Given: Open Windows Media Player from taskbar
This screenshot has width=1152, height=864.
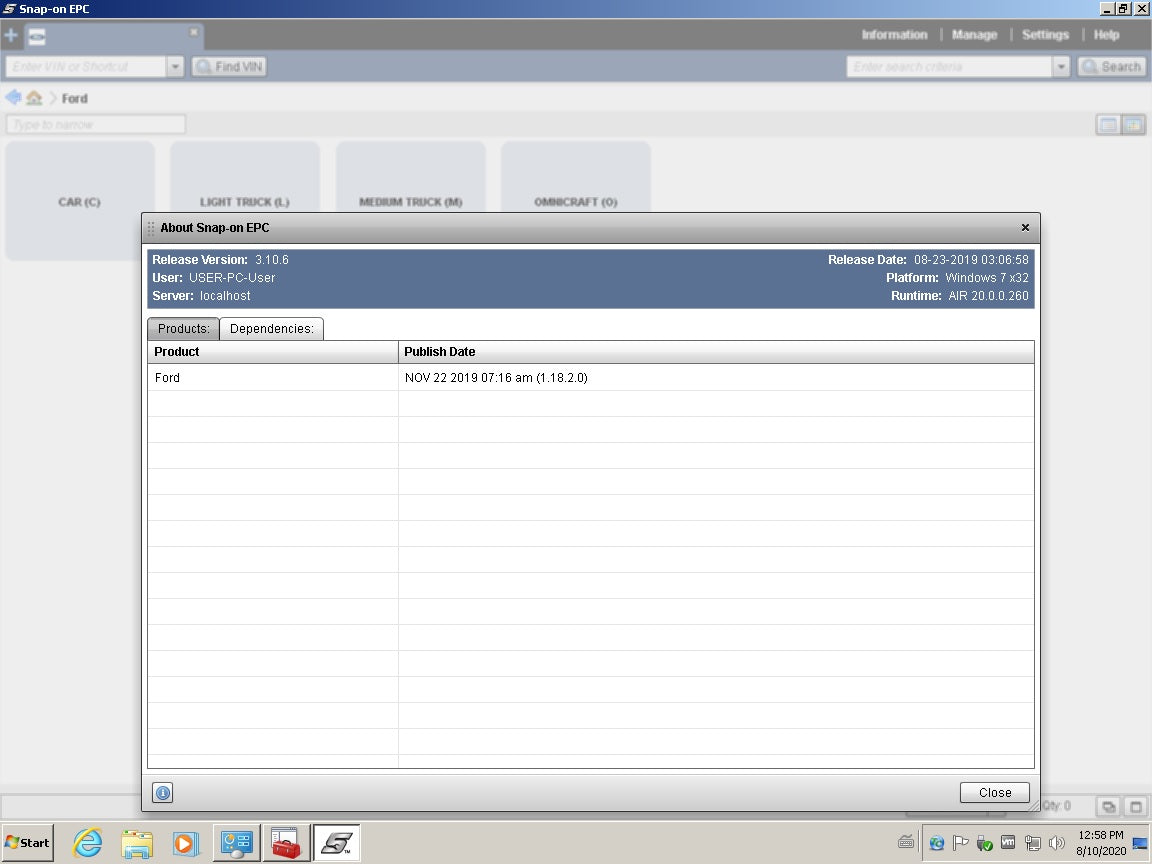Looking at the screenshot, I should (x=186, y=843).
